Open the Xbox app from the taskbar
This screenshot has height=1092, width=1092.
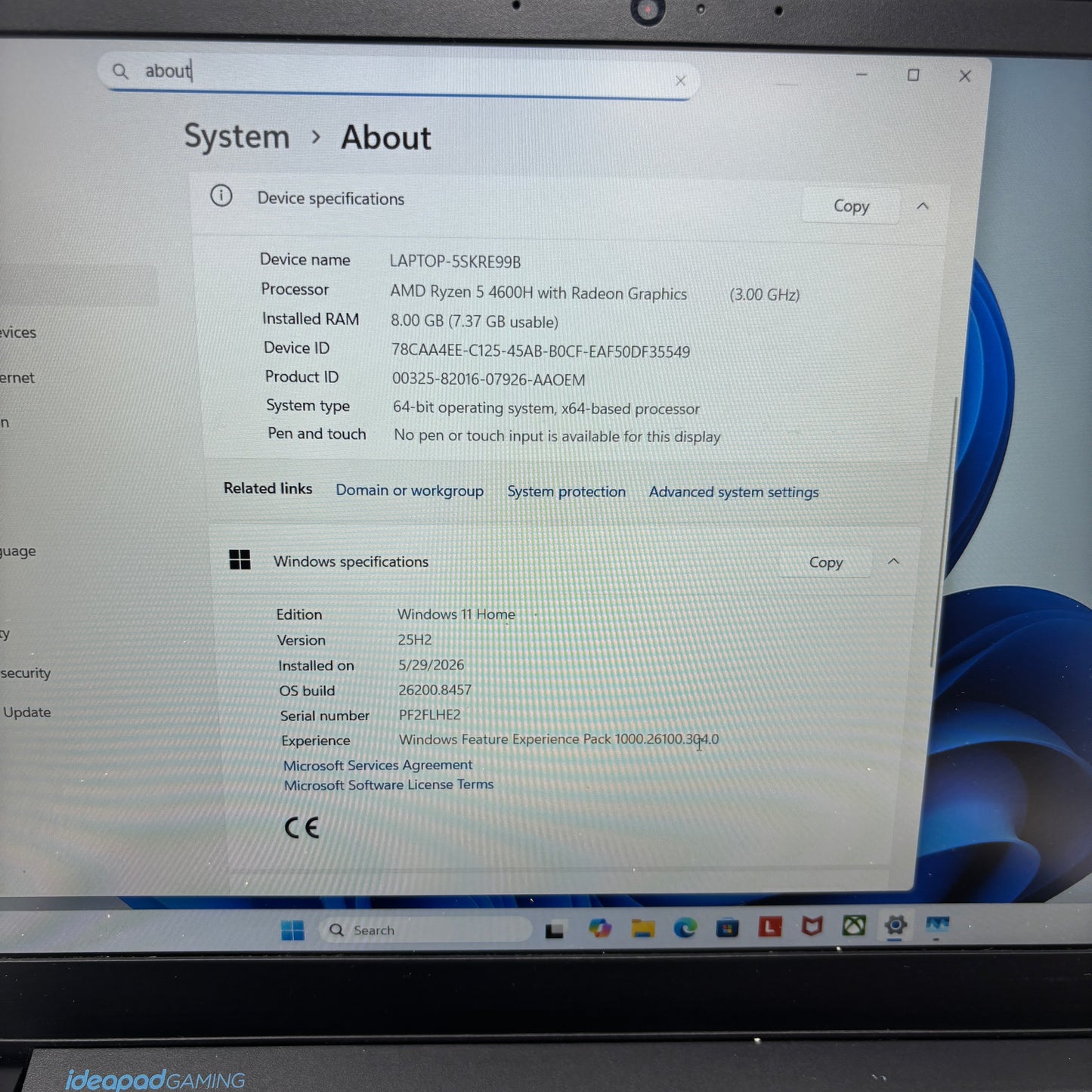(x=854, y=925)
